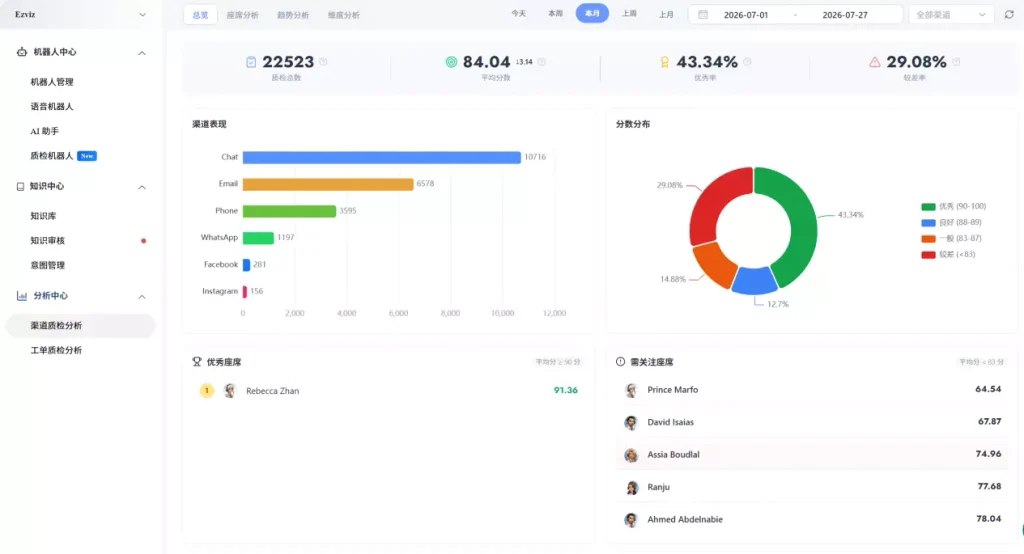Open 工单质检分析 in the sidebar
Viewport: 1024px width, 554px height.
56,350
